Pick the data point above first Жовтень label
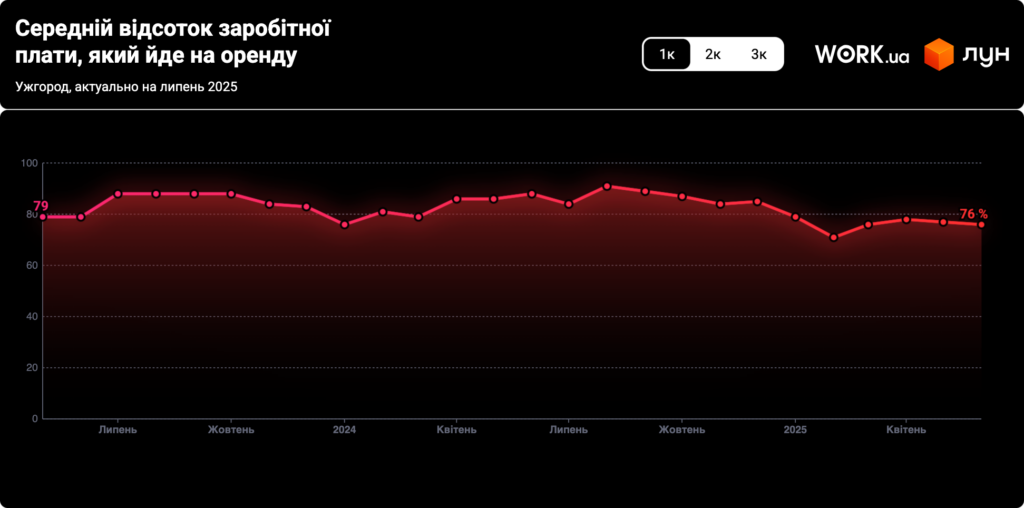Image resolution: width=1024 pixels, height=508 pixels. [231, 194]
